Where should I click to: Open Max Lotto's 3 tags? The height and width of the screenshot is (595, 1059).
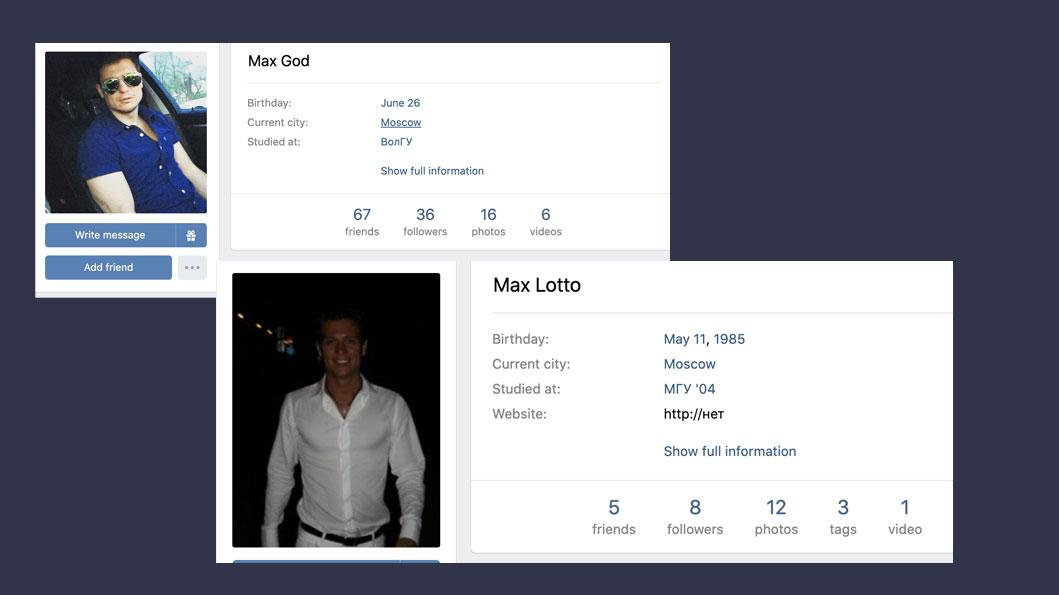point(843,517)
